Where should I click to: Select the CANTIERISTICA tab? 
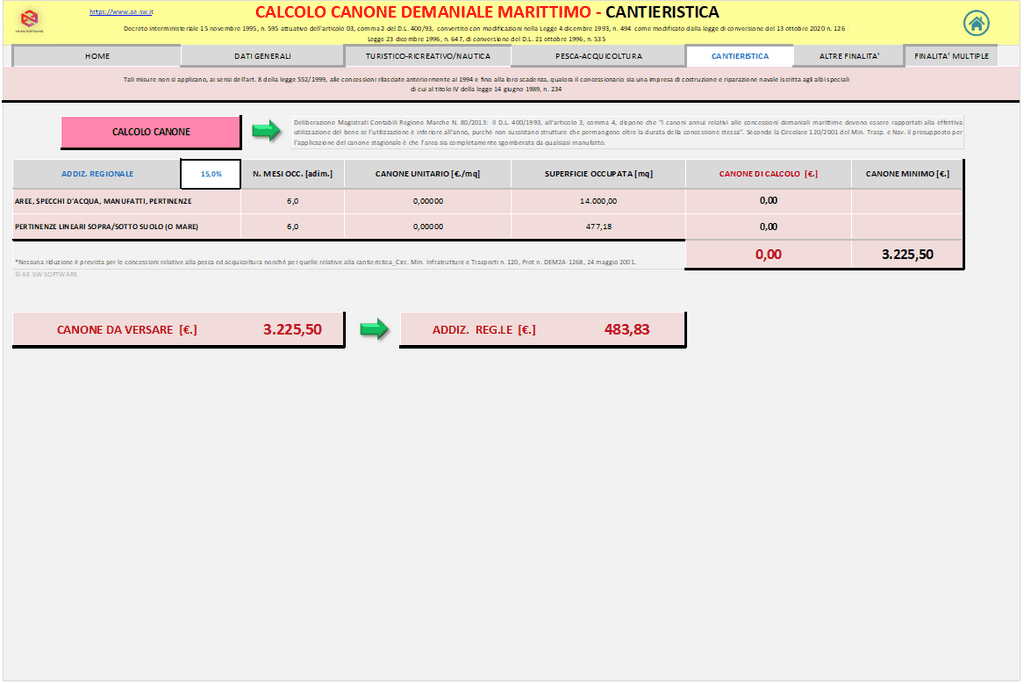click(x=740, y=56)
